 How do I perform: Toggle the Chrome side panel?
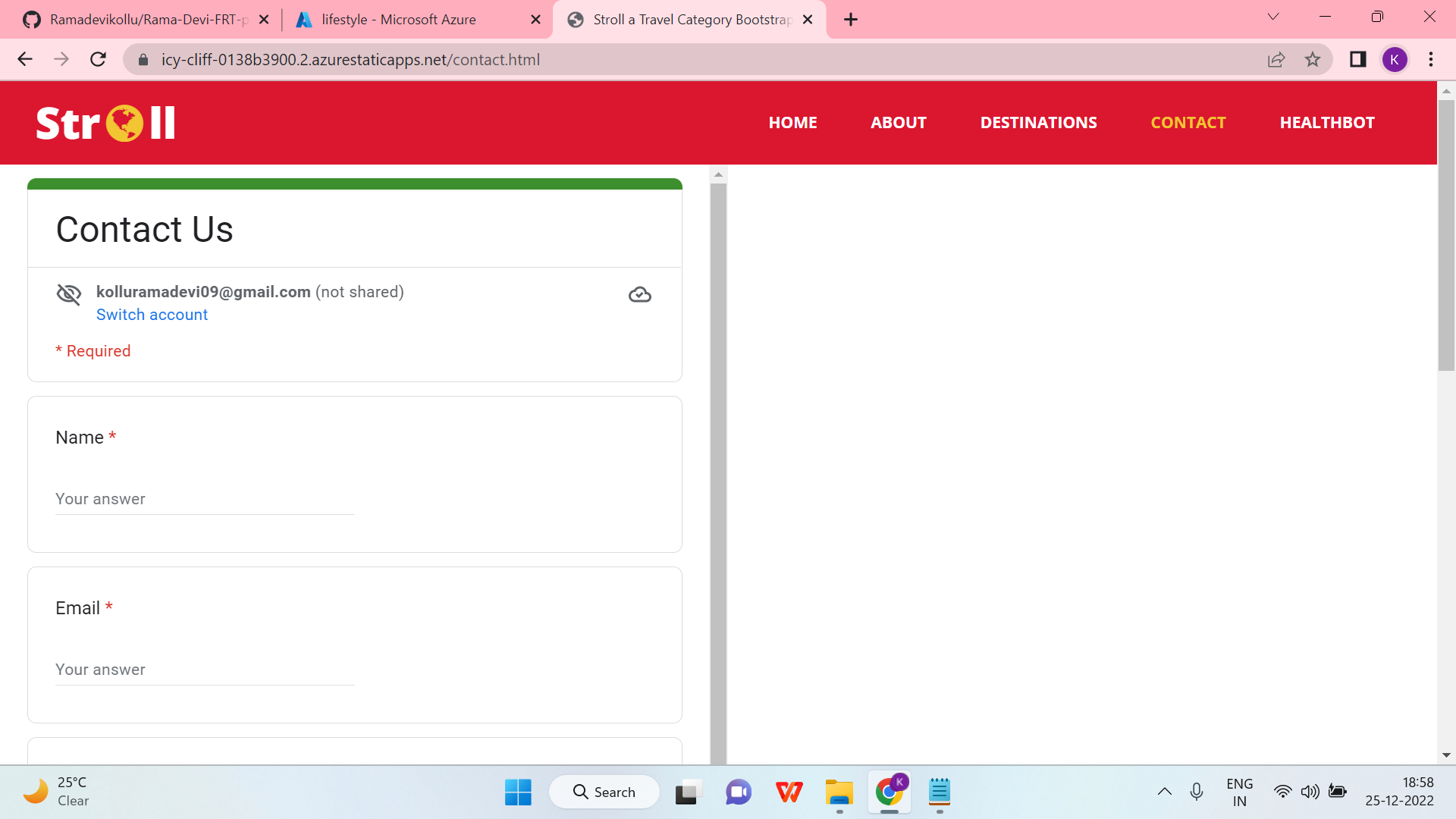tap(1357, 59)
